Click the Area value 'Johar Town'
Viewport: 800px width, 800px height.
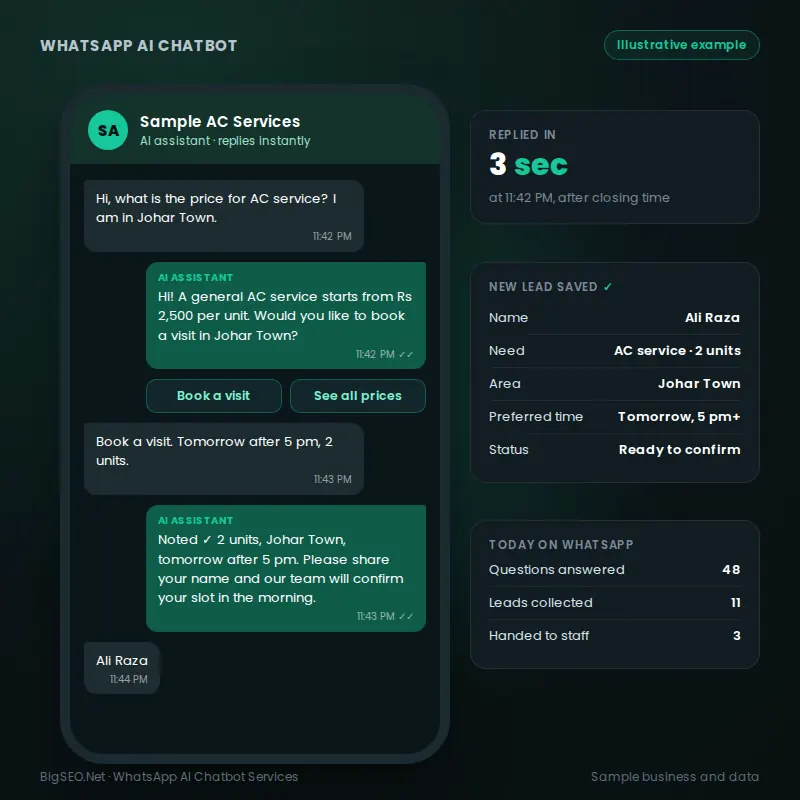tap(699, 384)
